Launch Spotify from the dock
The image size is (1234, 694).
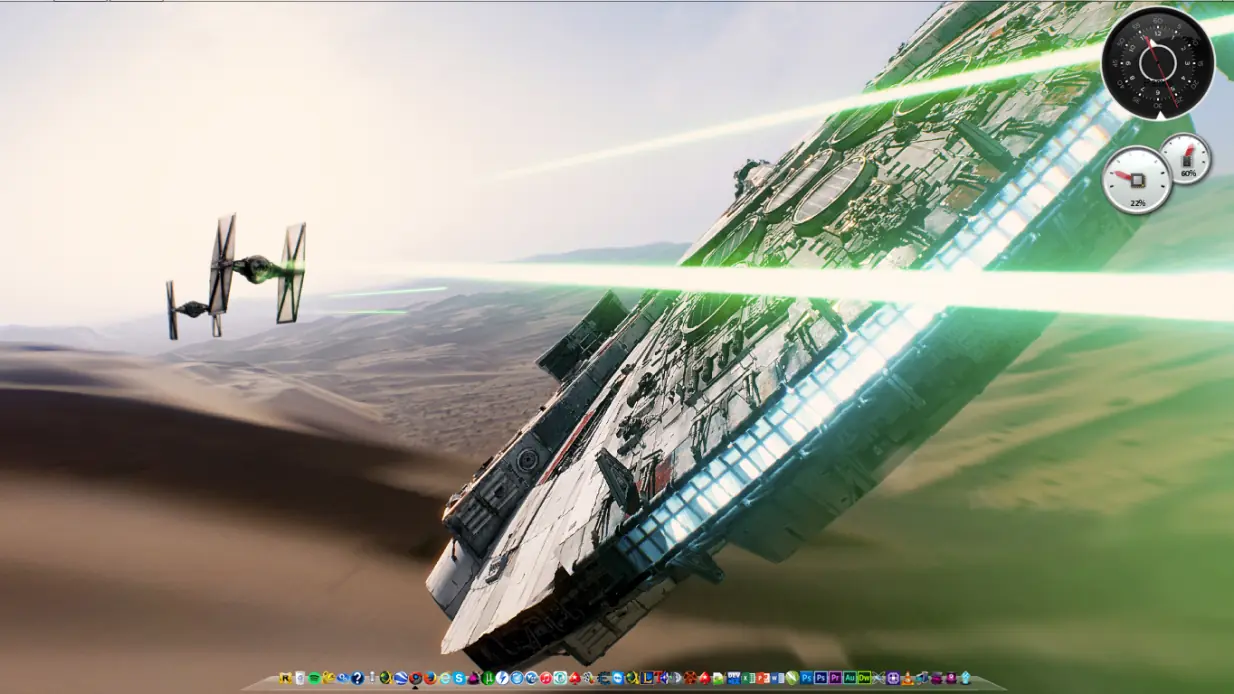click(x=315, y=678)
